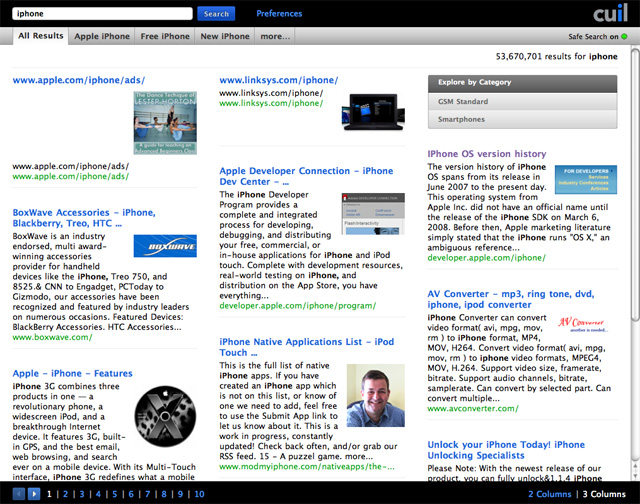Open Apple - iPhone - Features result
640x504 pixels.
pyautogui.click(x=73, y=373)
